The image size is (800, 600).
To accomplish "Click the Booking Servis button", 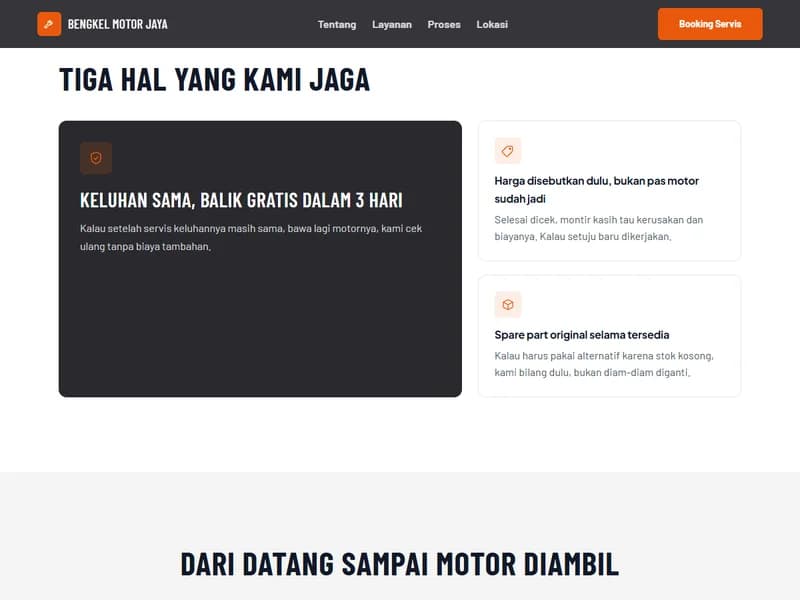I will pyautogui.click(x=710, y=24).
